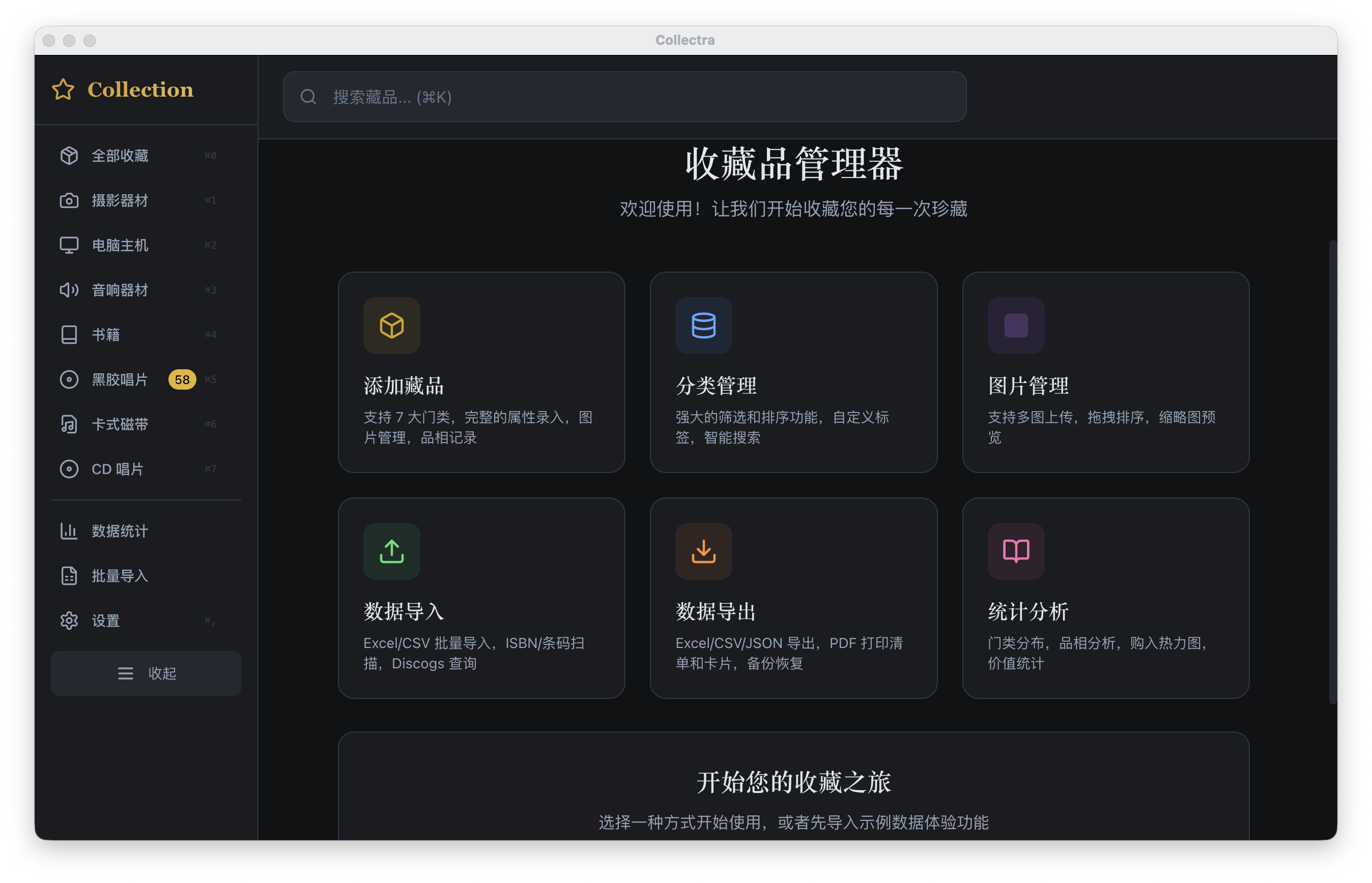Click the yellow cube icon on 添加藏品 card

392,325
